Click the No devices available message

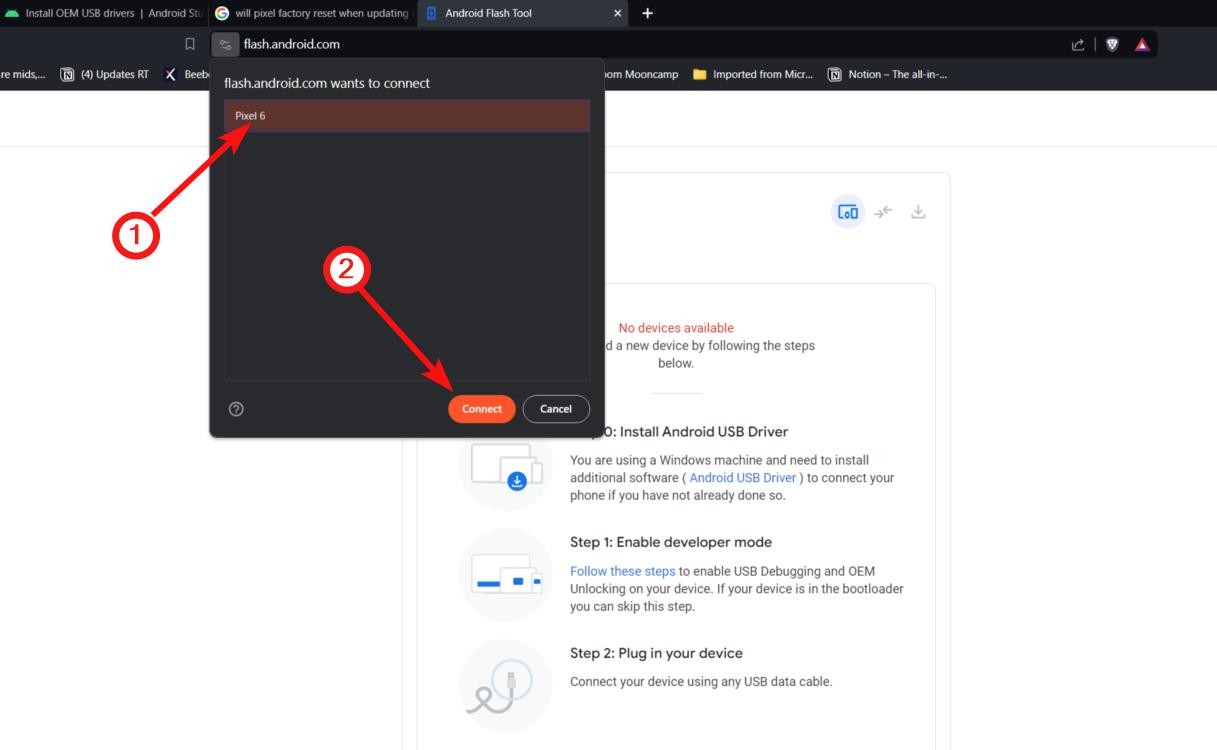click(676, 328)
